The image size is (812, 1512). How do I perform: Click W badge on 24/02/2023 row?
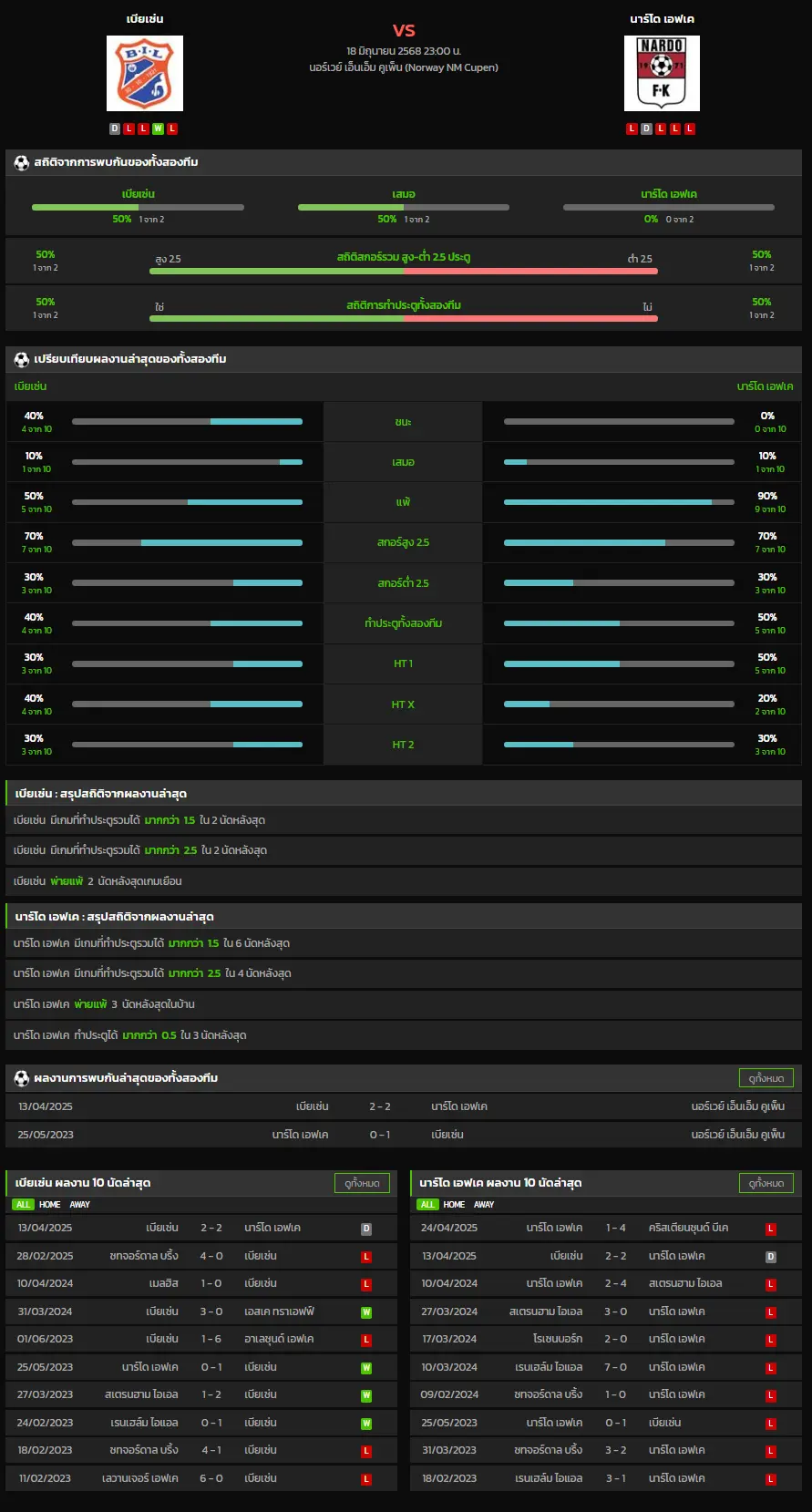tap(366, 1424)
